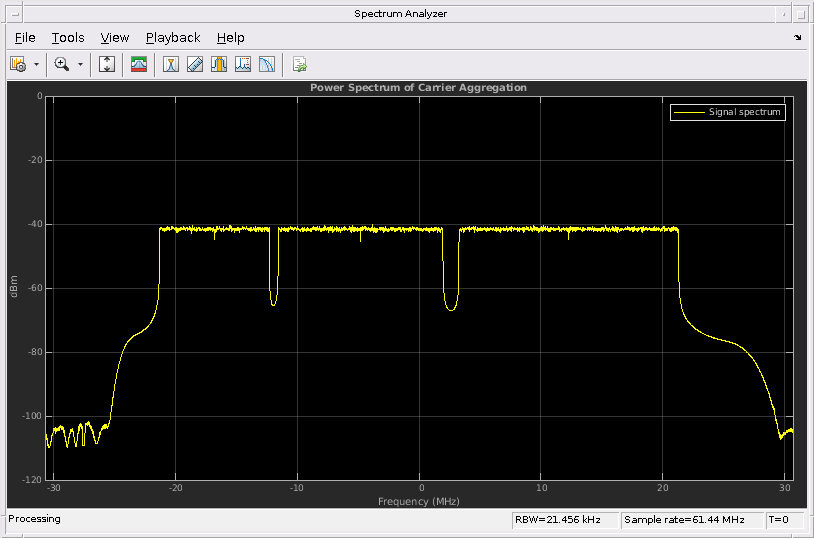The height and width of the screenshot is (538, 814).
Task: Toggle the spectral mask icon
Action: 139,64
